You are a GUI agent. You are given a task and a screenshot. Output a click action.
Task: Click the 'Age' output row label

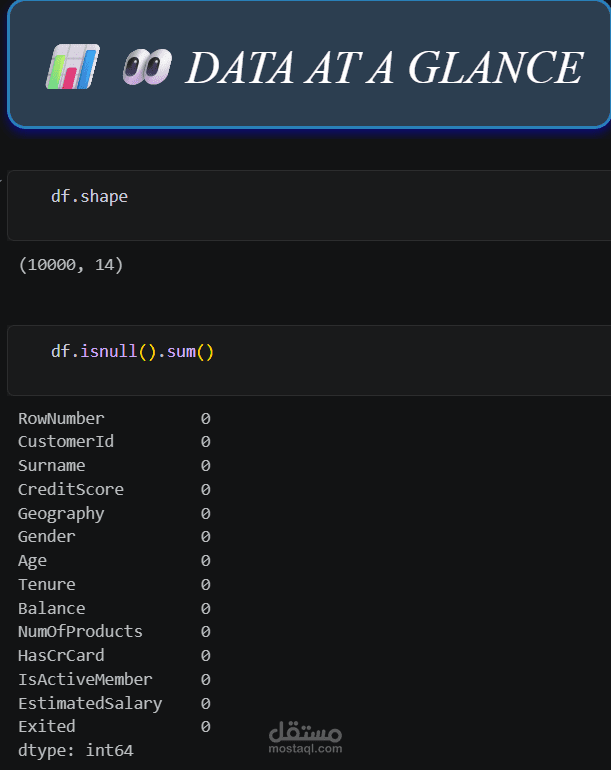pos(32,561)
